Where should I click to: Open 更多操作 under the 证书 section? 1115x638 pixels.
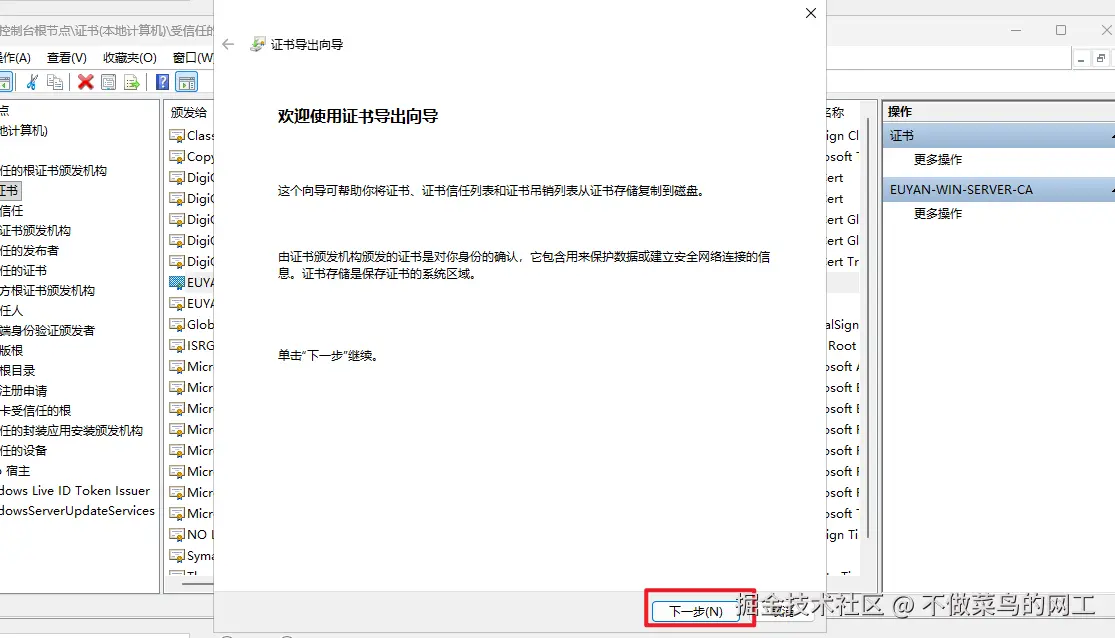tap(937, 159)
